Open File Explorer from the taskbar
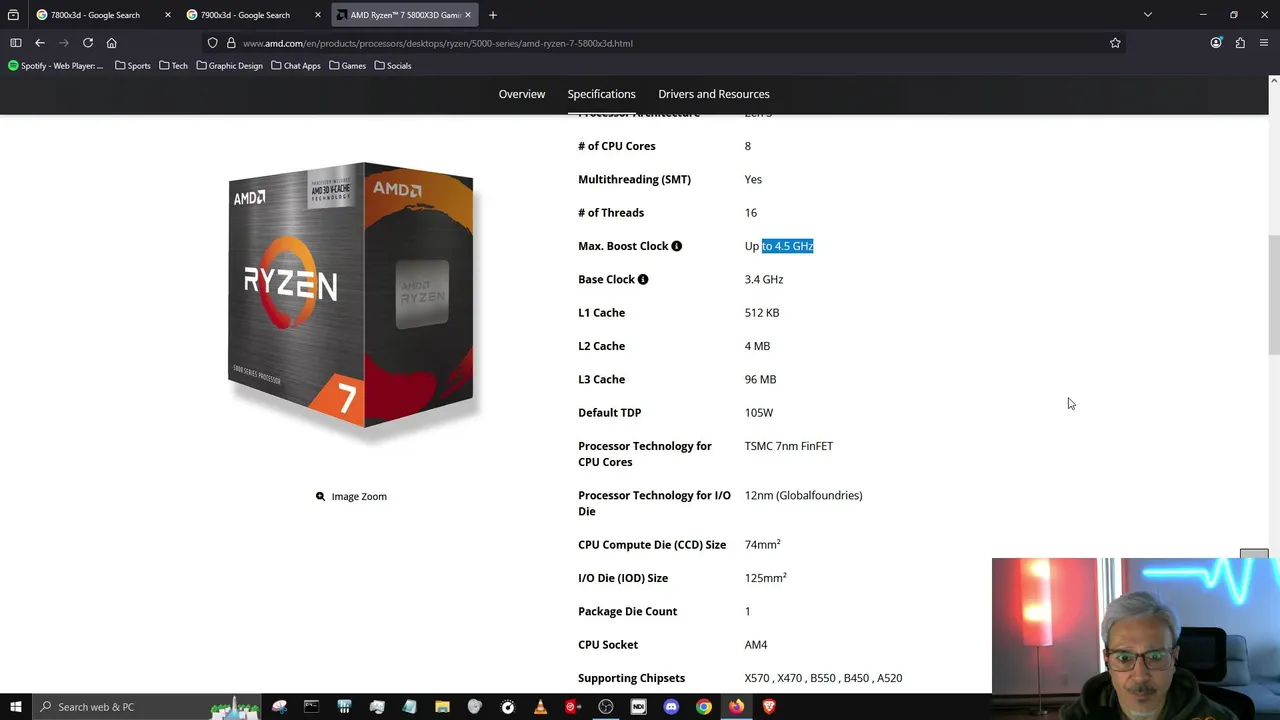 442,707
